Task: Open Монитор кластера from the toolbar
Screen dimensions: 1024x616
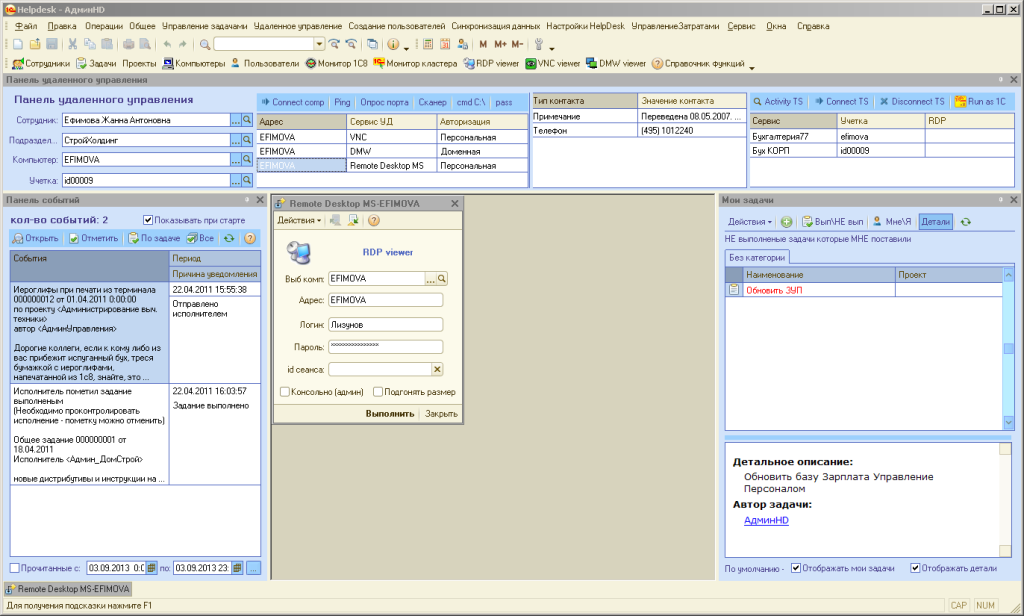Action: tap(415, 63)
